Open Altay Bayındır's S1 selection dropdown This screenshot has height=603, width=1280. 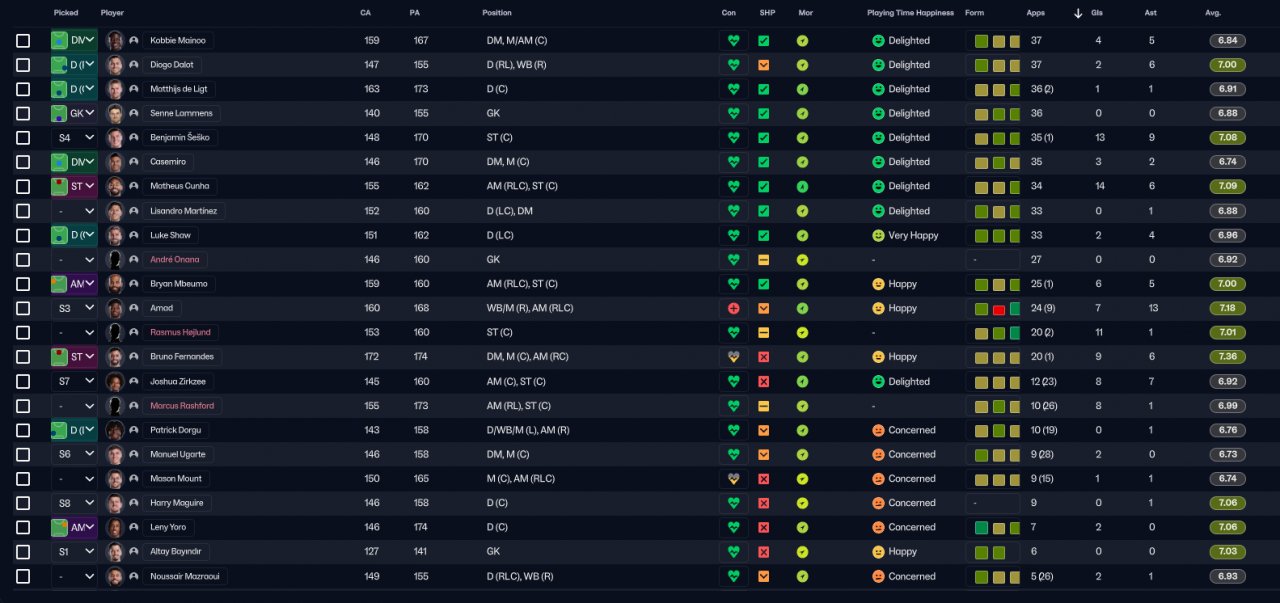[x=74, y=552]
